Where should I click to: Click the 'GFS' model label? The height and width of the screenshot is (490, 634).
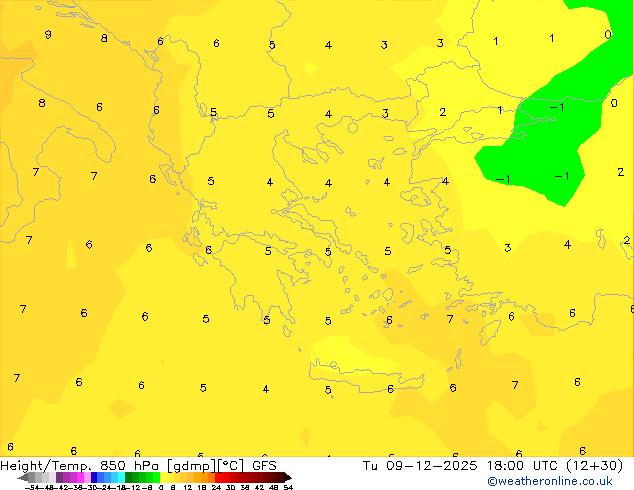click(x=264, y=465)
